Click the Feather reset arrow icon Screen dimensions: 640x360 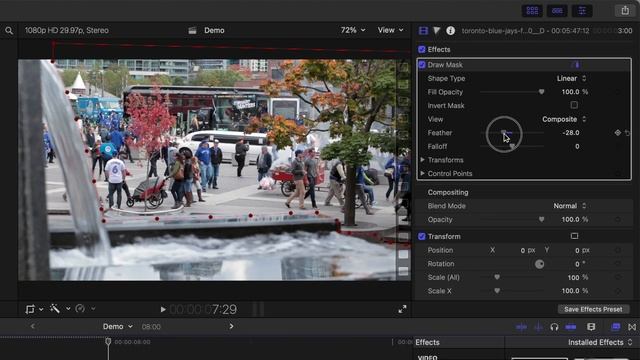pos(627,133)
